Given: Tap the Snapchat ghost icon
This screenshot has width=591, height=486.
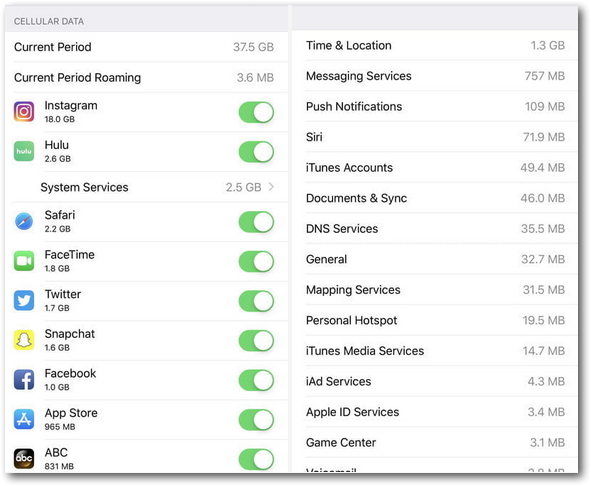Looking at the screenshot, I should coord(24,340).
